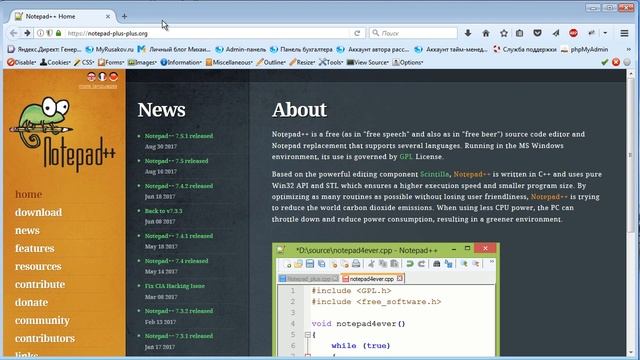Viewport: 640px width, 360px height.
Task: Open the features navigation link
Action: click(35, 248)
